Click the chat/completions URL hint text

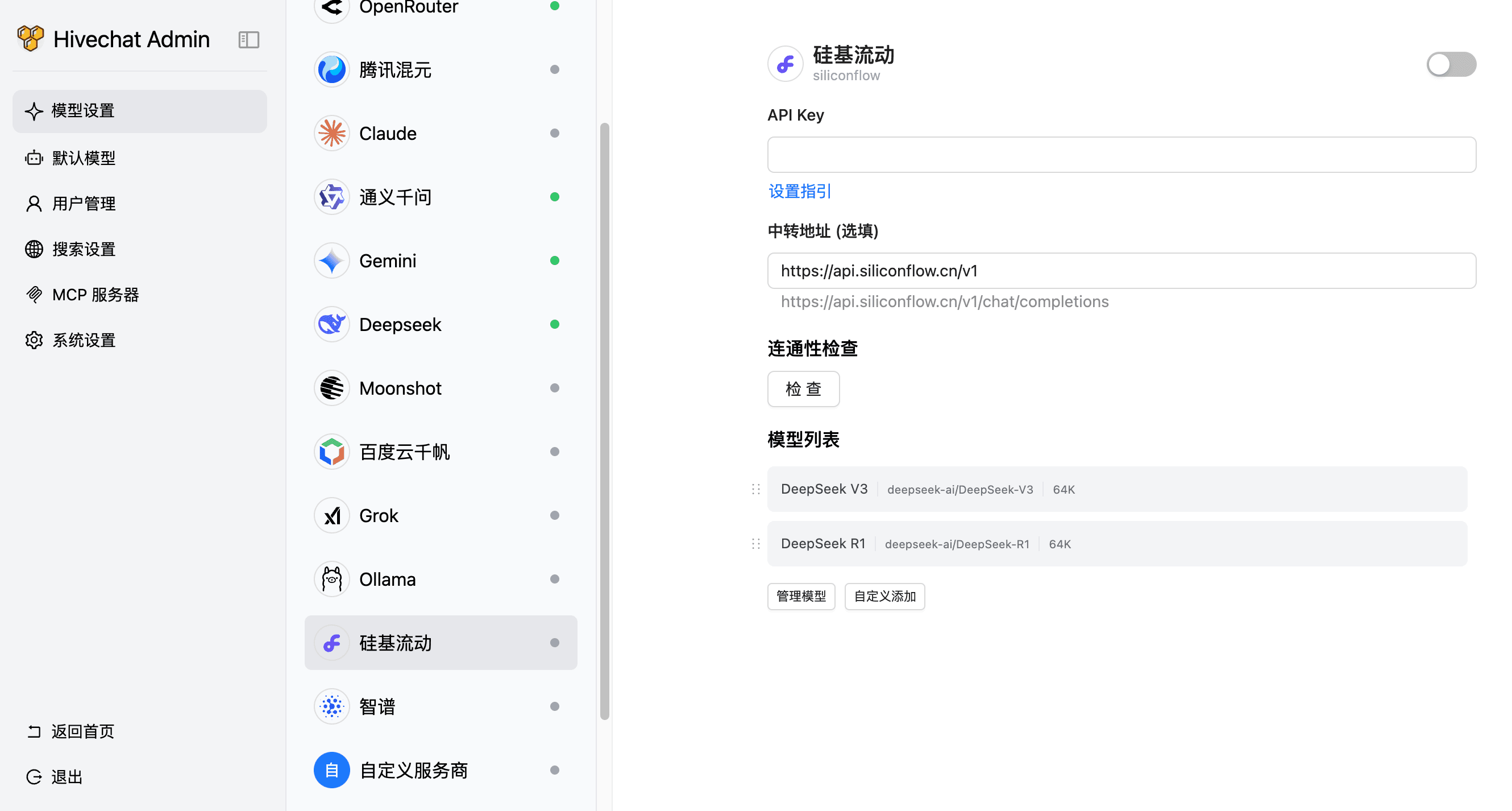(944, 302)
